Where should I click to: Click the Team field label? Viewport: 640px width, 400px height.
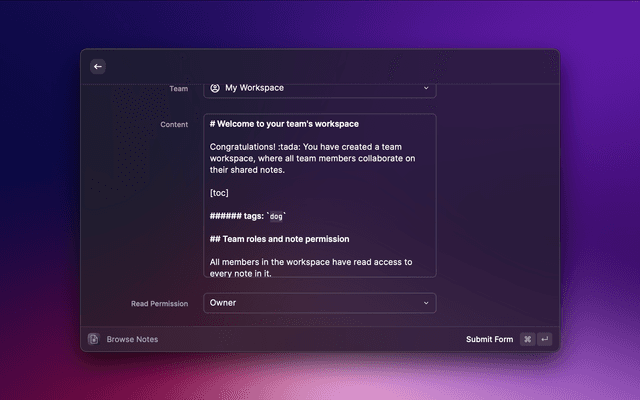point(178,88)
